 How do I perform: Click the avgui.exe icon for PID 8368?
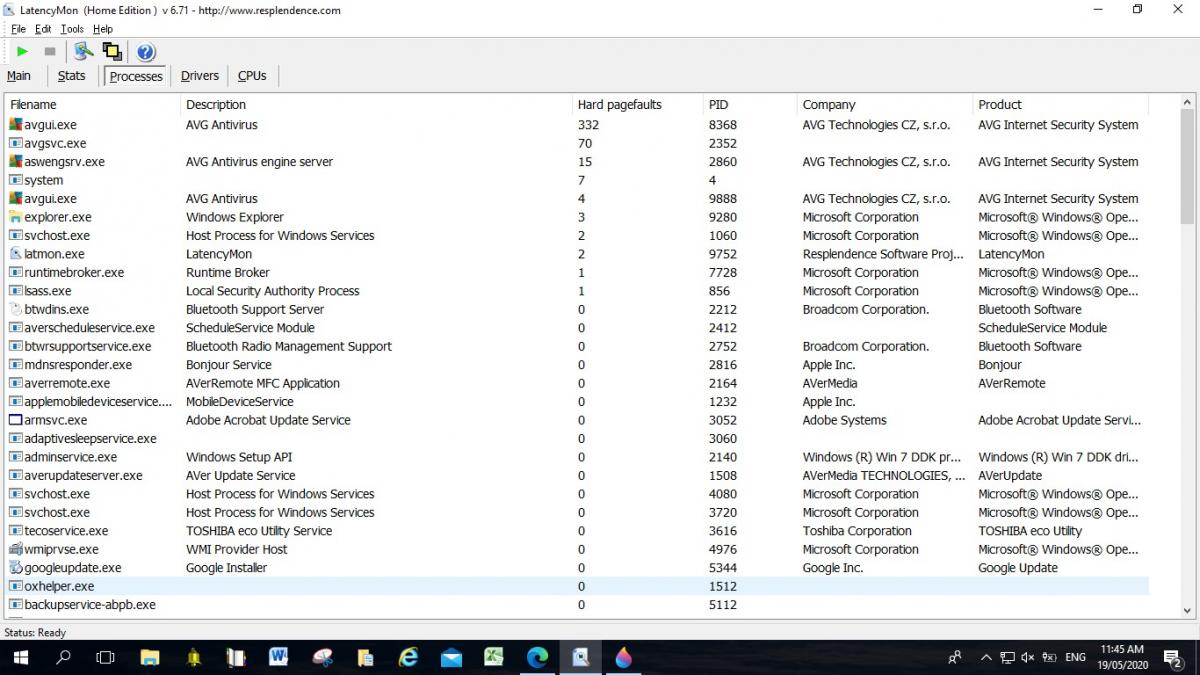(x=15, y=125)
